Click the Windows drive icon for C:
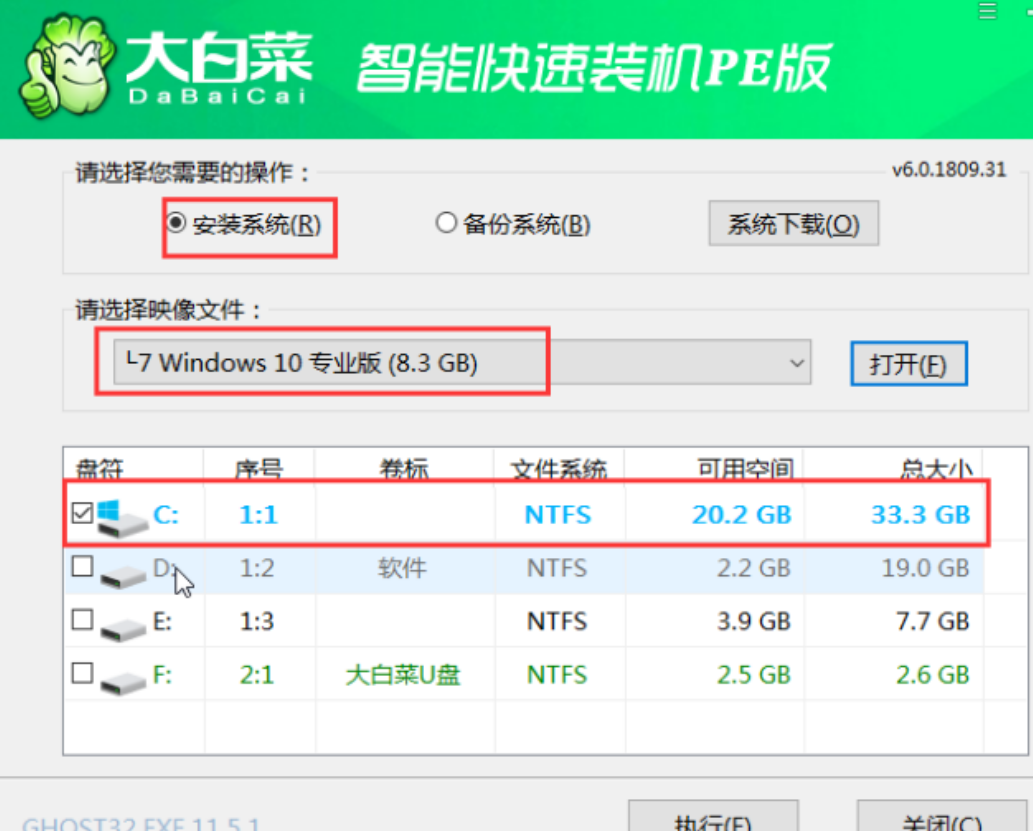The image size is (1033, 831). click(120, 517)
